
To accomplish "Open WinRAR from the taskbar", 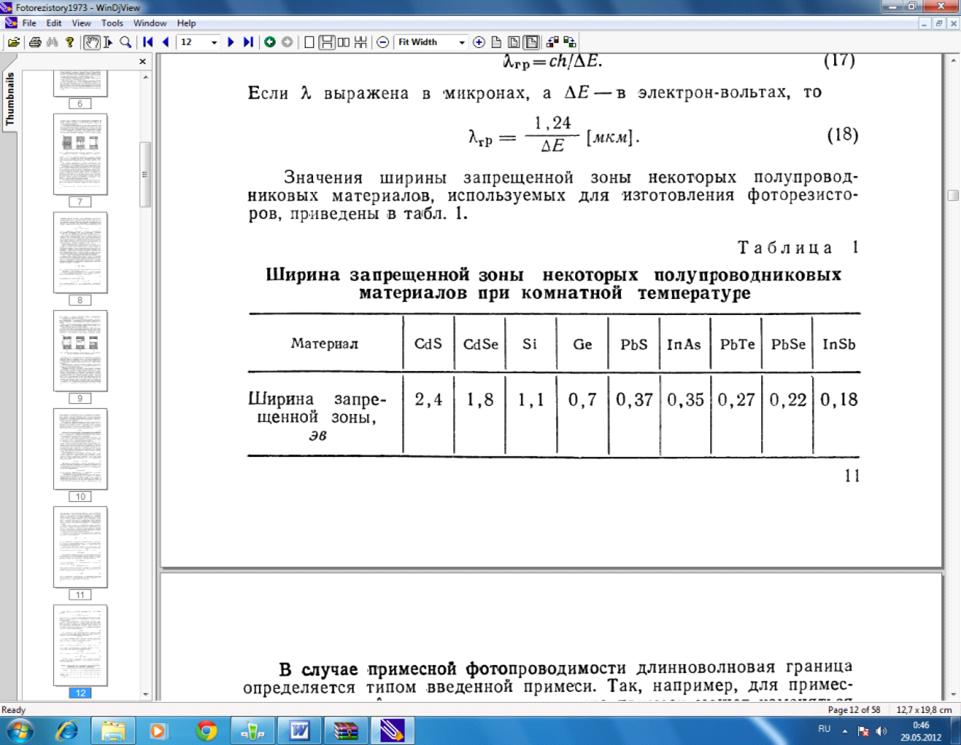I will pos(346,731).
